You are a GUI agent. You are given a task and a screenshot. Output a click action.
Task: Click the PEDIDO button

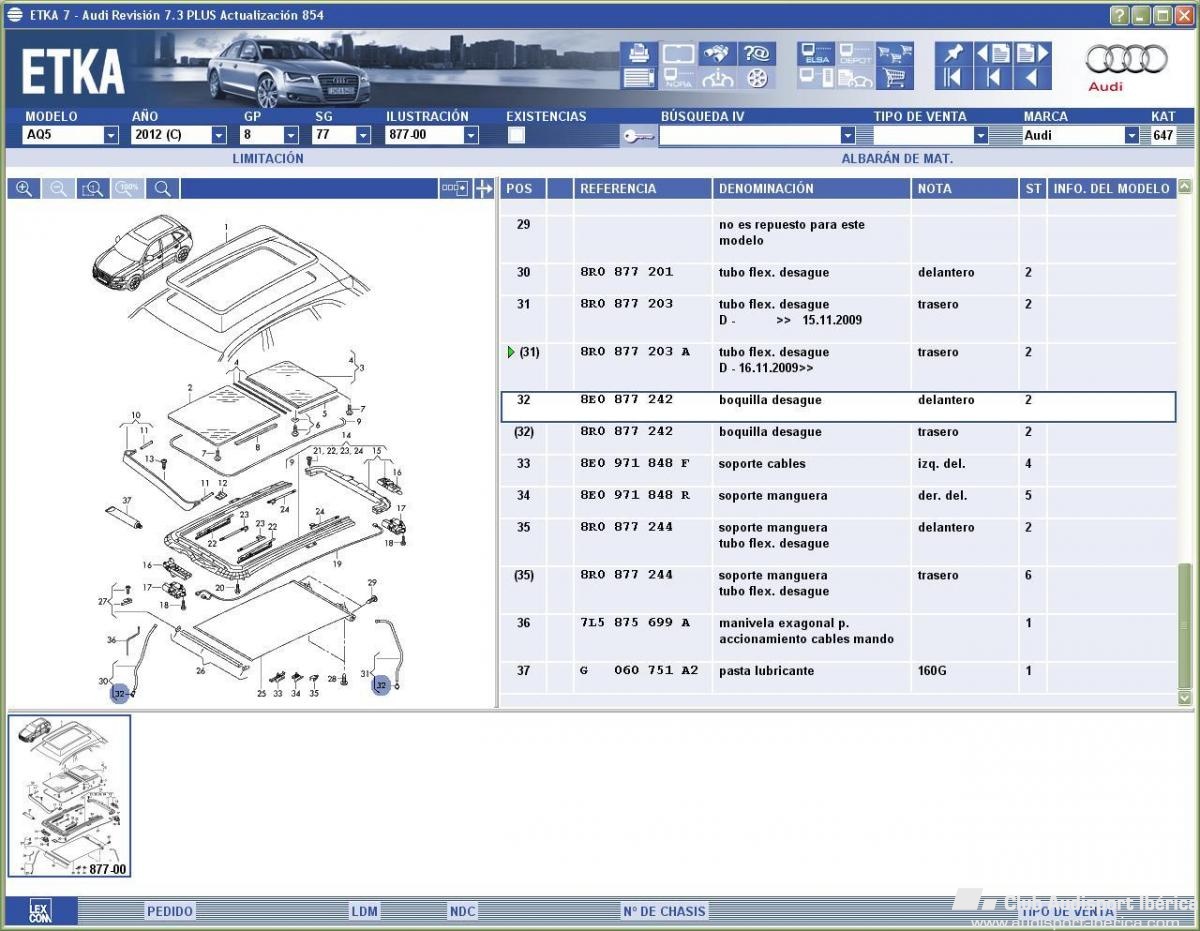[170, 911]
